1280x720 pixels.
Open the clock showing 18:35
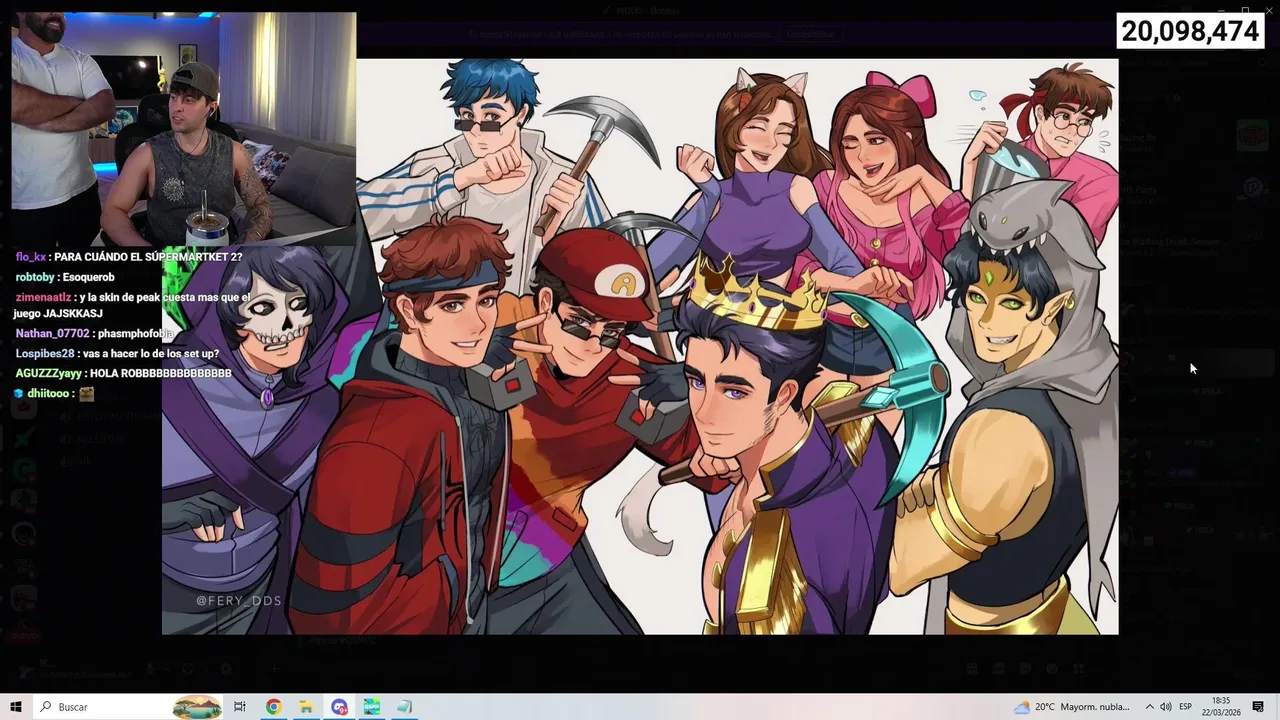pos(1221,707)
